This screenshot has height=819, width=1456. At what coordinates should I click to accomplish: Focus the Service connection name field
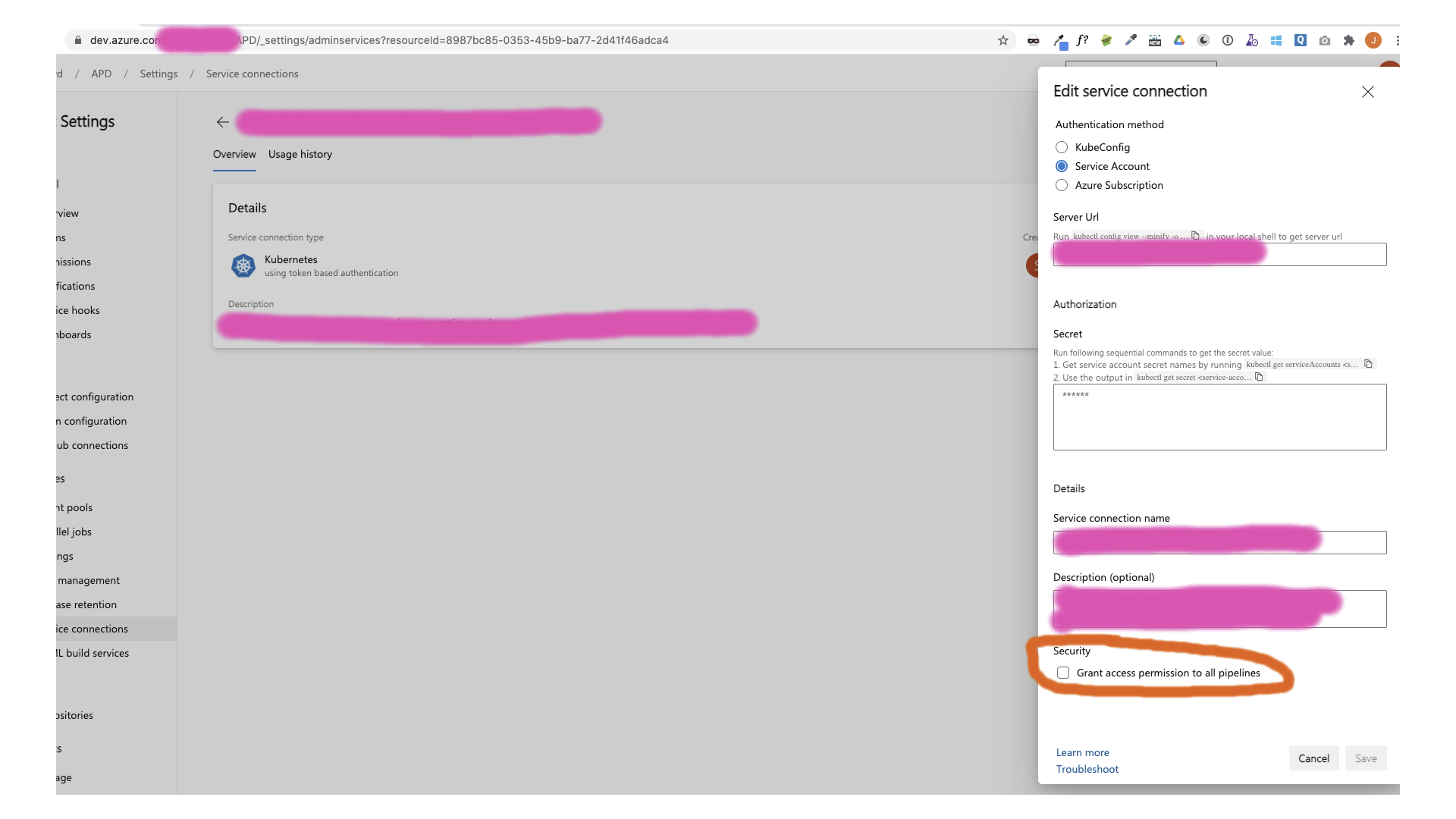1219,542
